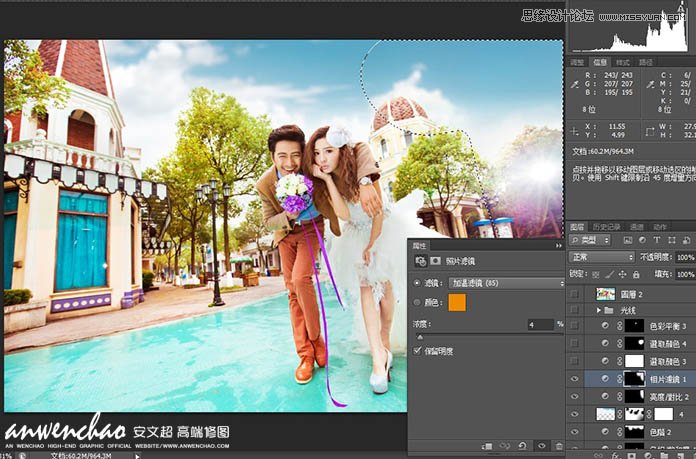The image size is (696, 459).
Task: Open the fx layer style menu
Action: coord(616,455)
